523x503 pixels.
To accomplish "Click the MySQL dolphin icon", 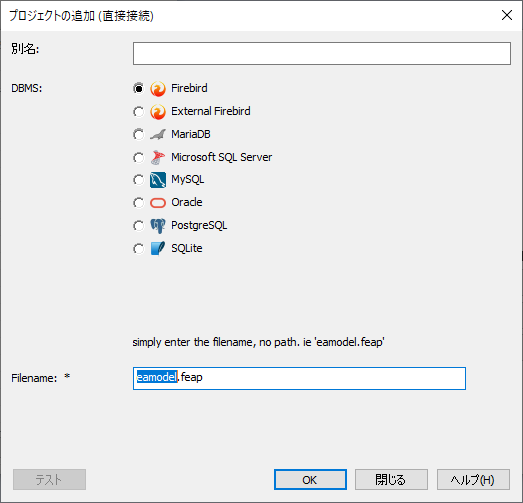I will [x=158, y=180].
